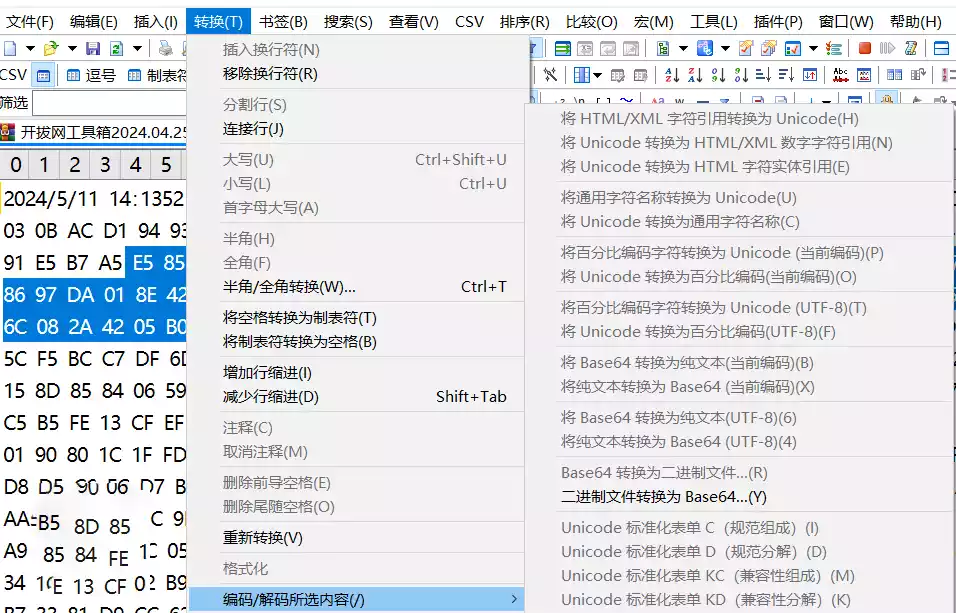The image size is (956, 613).
Task: Click the magic wand icon in toolbar
Action: pyautogui.click(x=550, y=75)
